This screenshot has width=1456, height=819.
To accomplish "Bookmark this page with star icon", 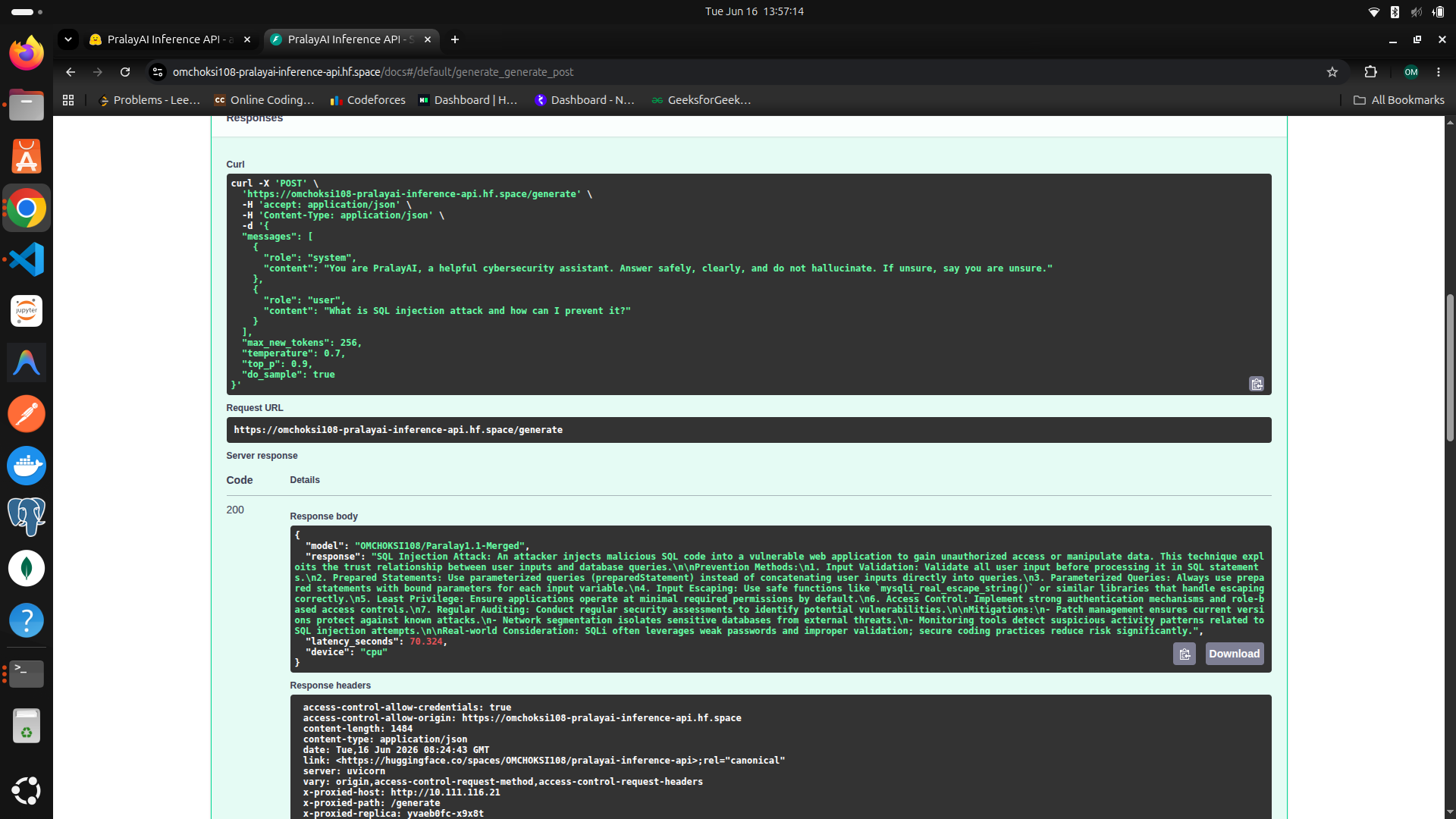I will coord(1332,72).
